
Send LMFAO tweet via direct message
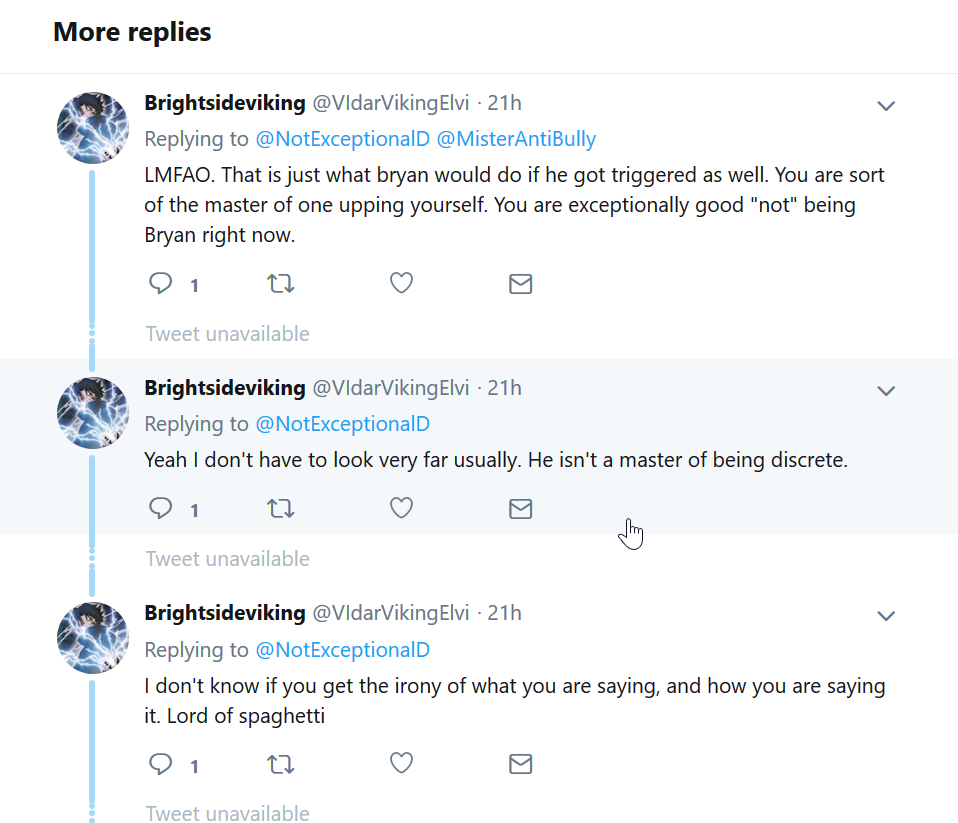pyautogui.click(x=521, y=283)
